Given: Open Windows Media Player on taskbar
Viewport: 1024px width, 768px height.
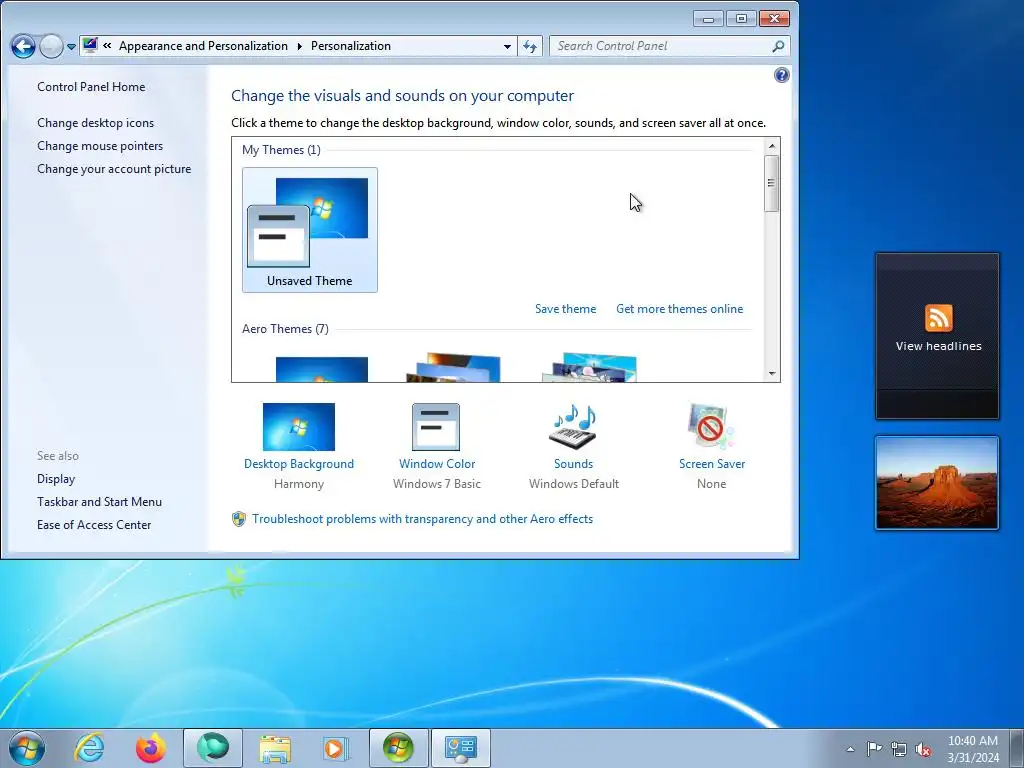Looking at the screenshot, I should click(x=337, y=748).
